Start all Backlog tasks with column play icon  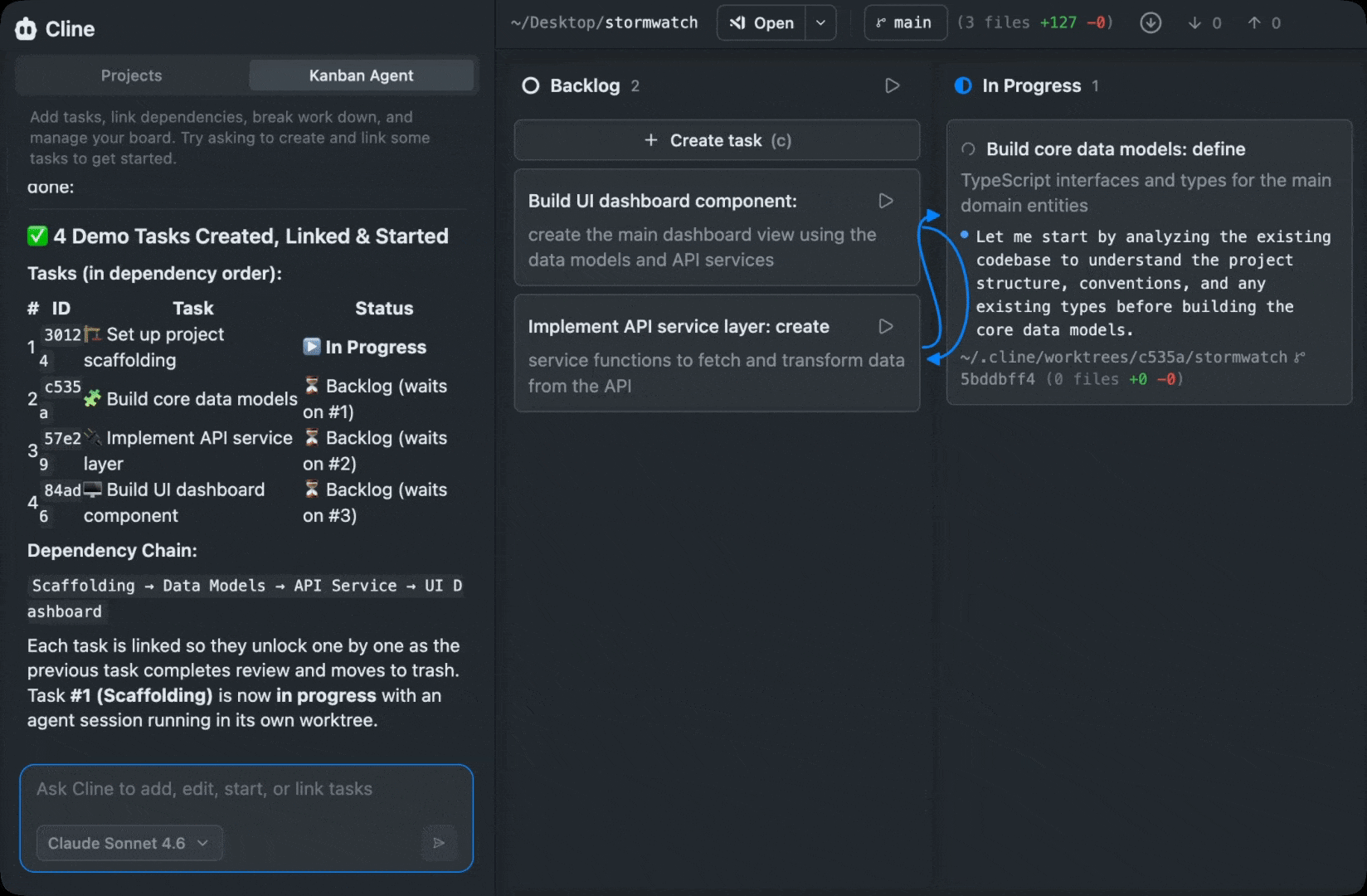(x=892, y=85)
